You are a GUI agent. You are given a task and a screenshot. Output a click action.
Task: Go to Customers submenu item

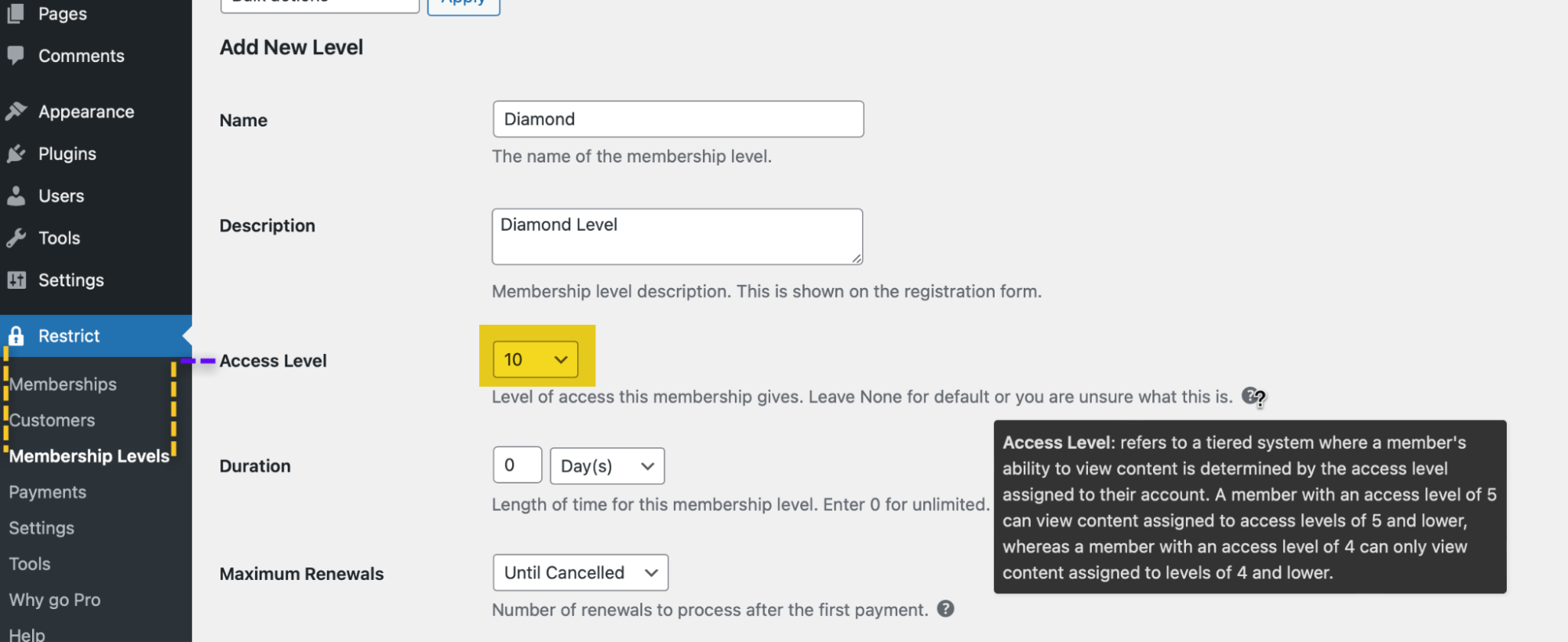click(52, 421)
